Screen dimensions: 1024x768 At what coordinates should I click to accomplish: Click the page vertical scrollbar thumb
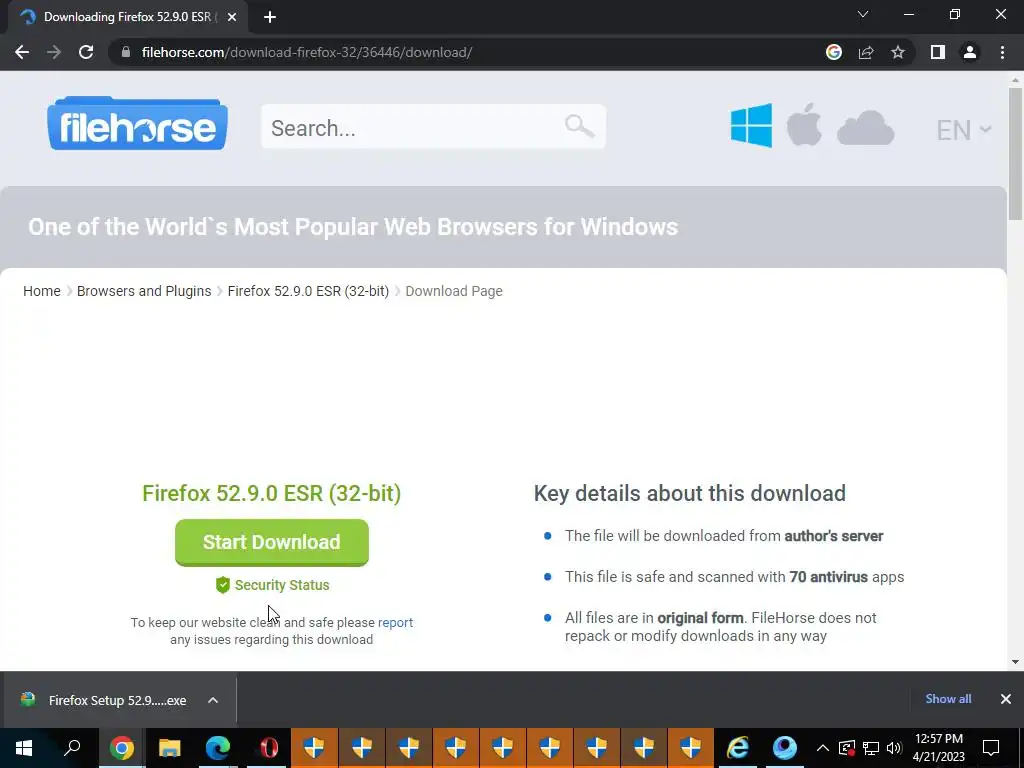[x=1015, y=153]
